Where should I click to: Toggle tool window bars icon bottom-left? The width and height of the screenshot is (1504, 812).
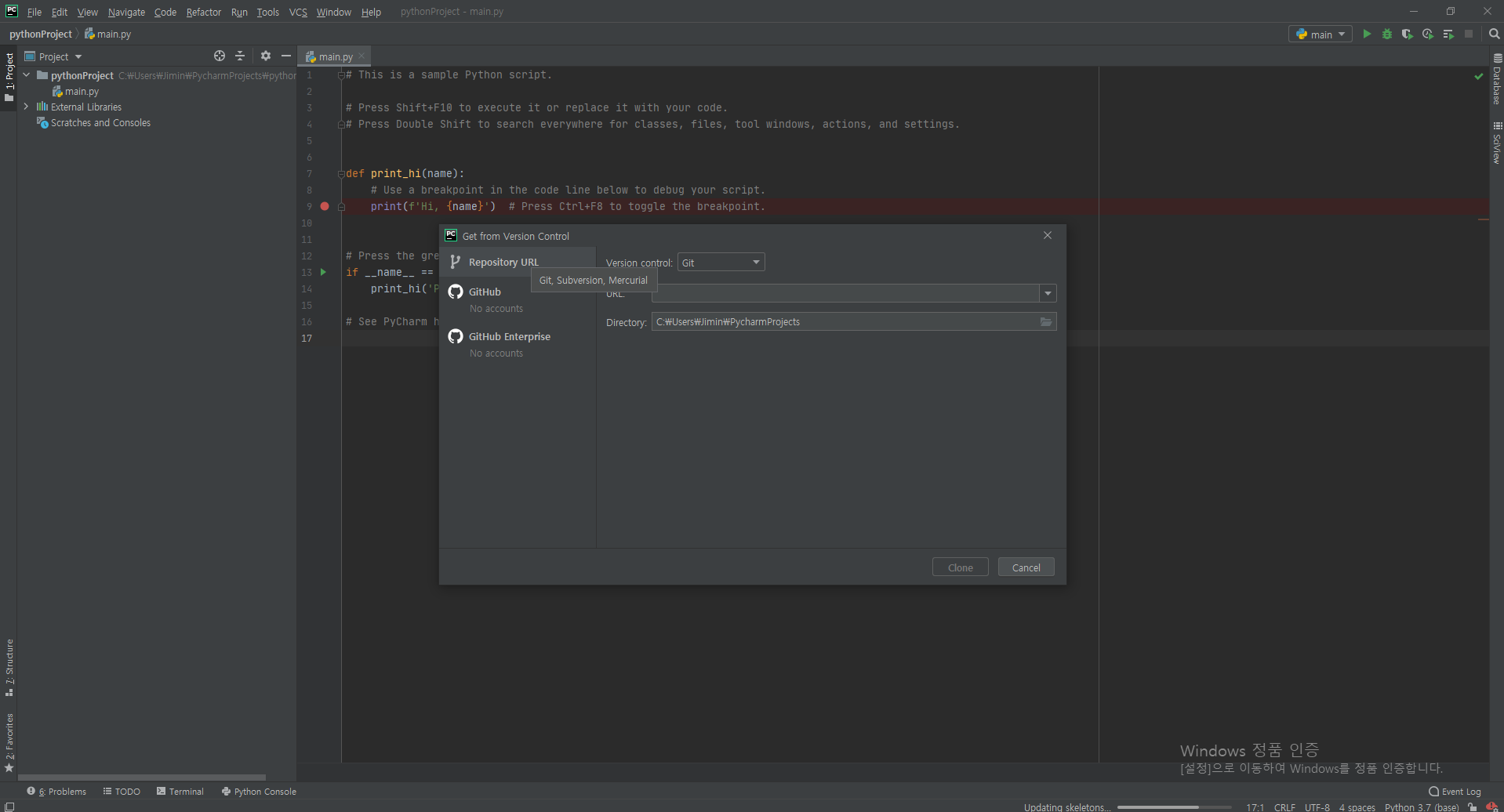[x=9, y=807]
